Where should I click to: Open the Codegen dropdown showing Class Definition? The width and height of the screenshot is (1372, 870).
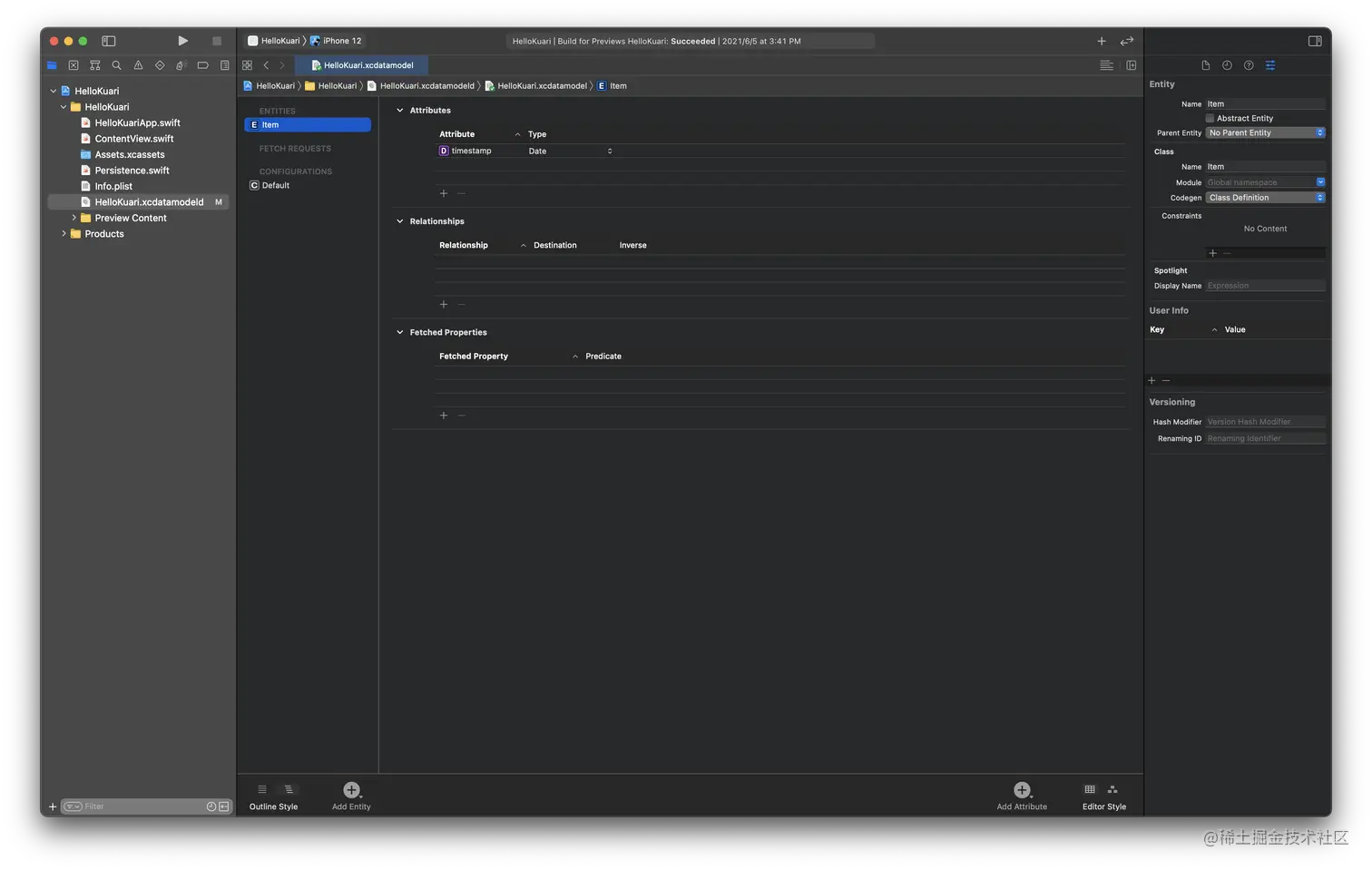coord(1265,198)
